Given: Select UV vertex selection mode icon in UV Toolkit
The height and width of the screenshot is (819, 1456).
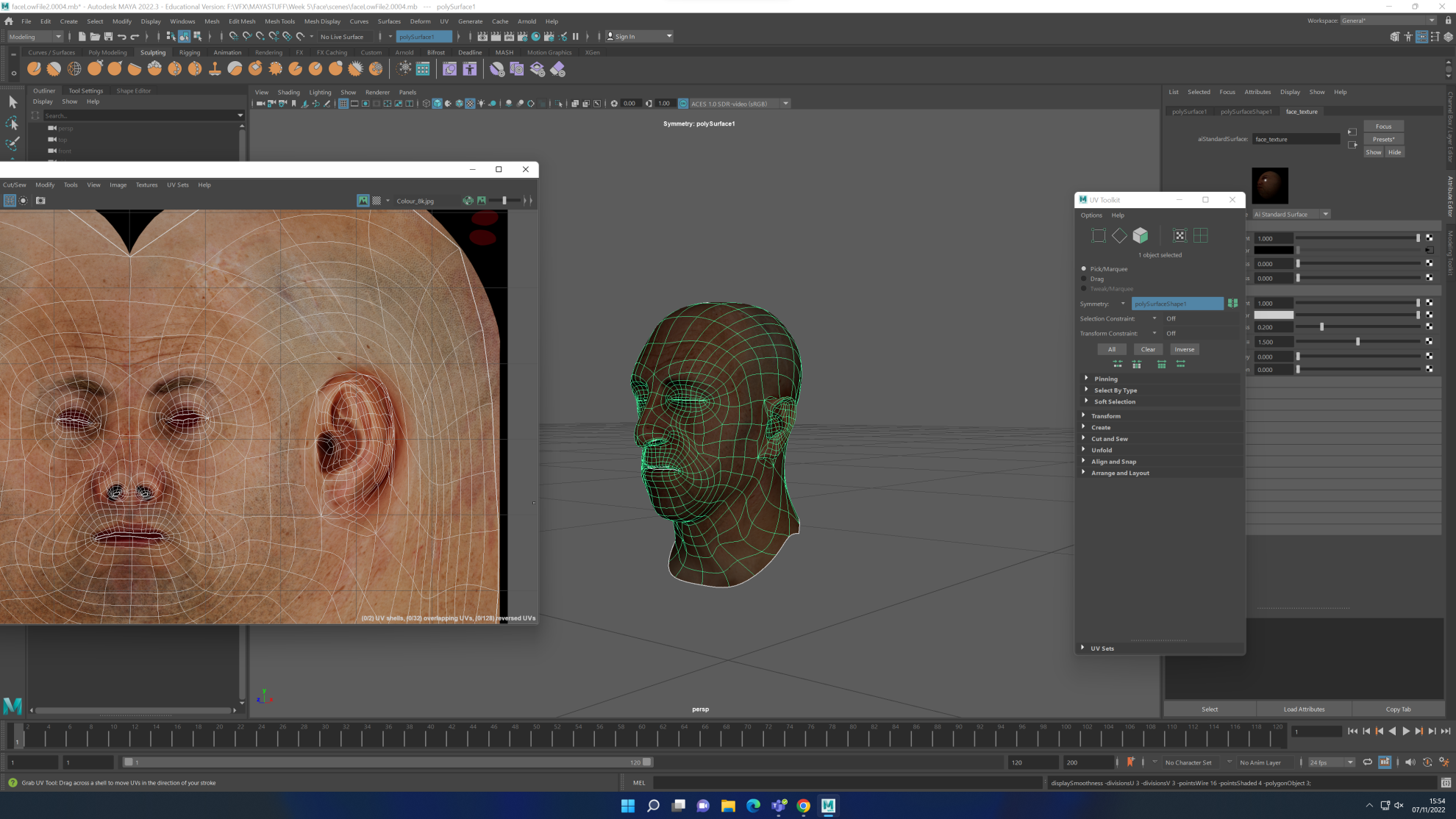Looking at the screenshot, I should [x=1099, y=235].
